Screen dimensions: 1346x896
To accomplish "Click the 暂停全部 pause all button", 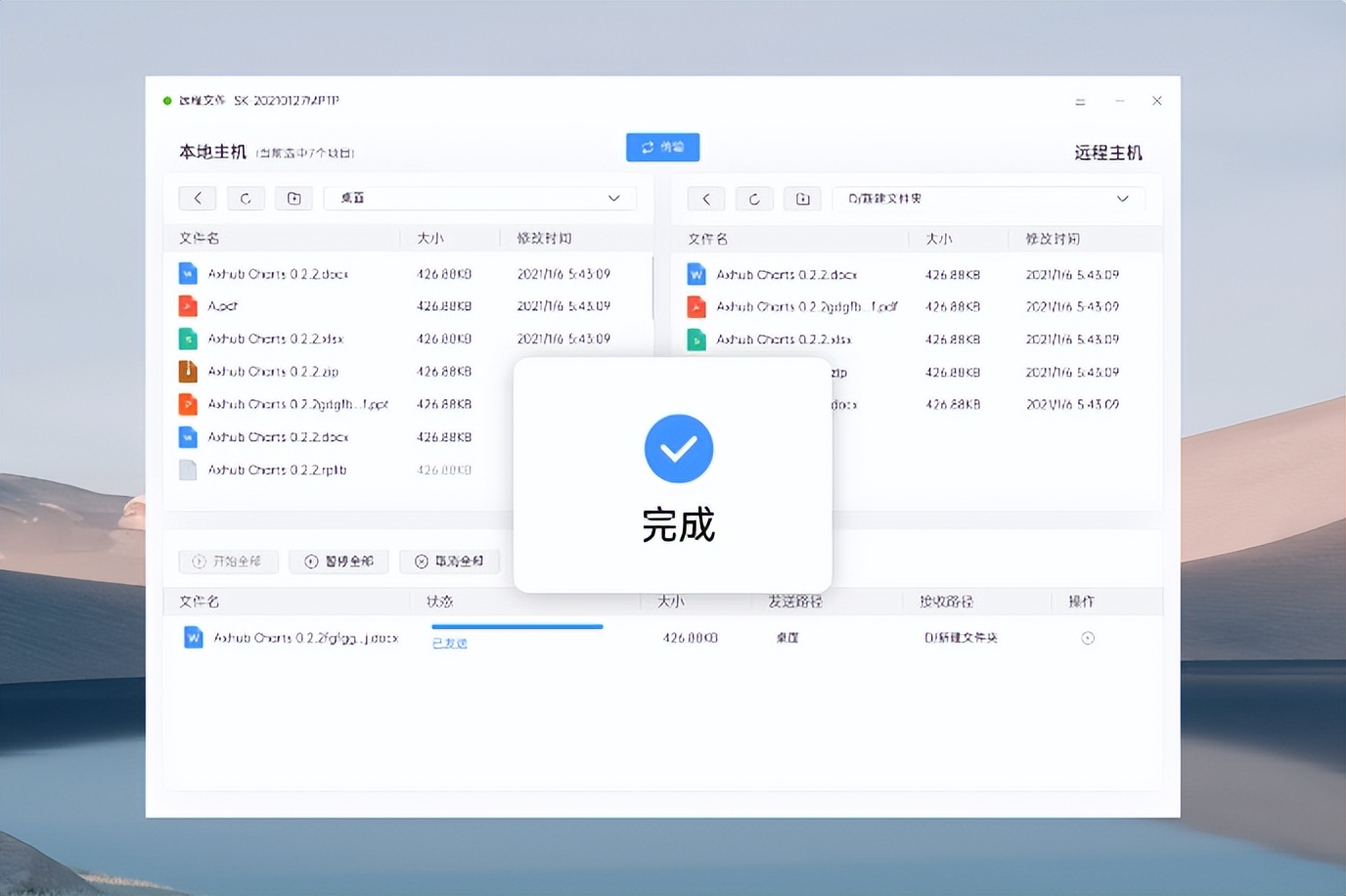I will [x=338, y=560].
